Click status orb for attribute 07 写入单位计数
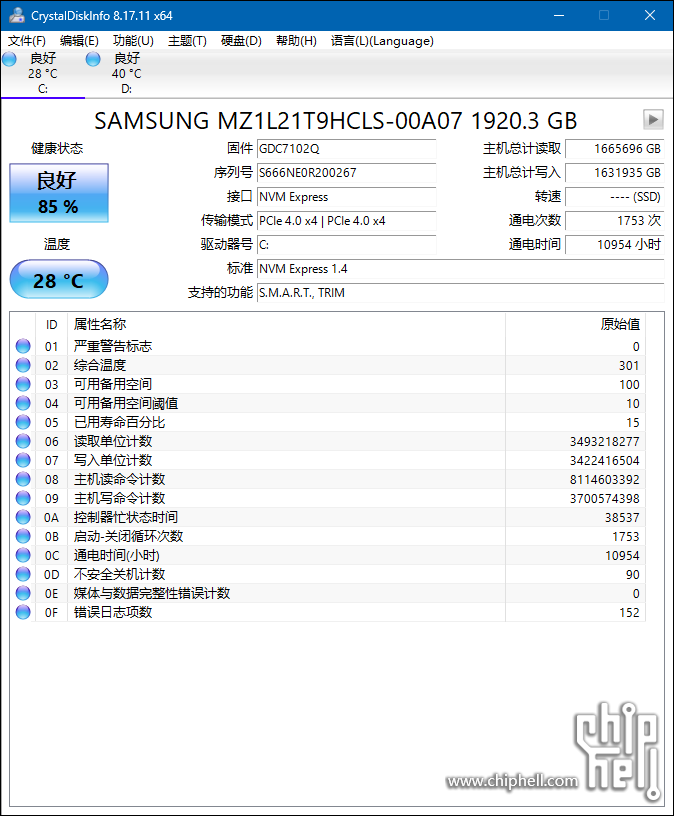The height and width of the screenshot is (816, 674). coord(23,460)
